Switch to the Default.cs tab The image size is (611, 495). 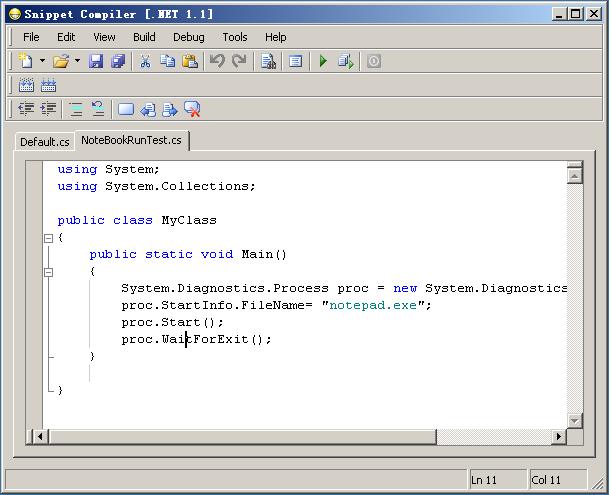[45, 142]
